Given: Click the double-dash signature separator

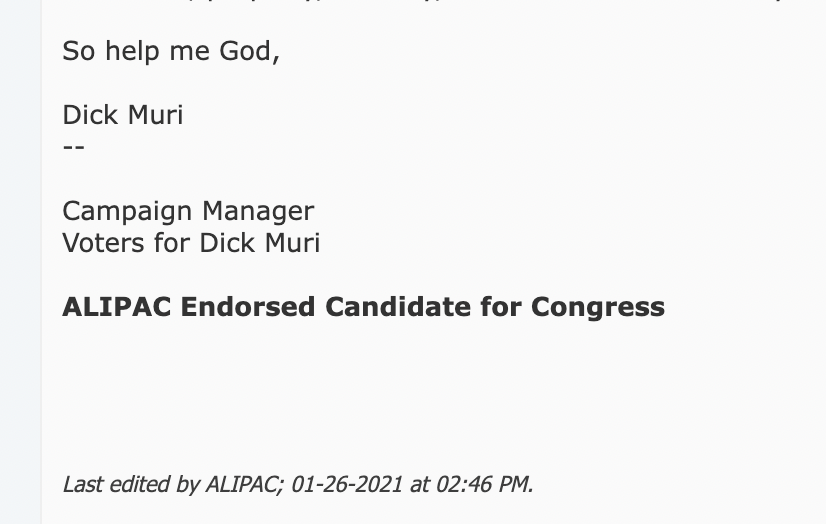Looking at the screenshot, I should click(x=74, y=147).
